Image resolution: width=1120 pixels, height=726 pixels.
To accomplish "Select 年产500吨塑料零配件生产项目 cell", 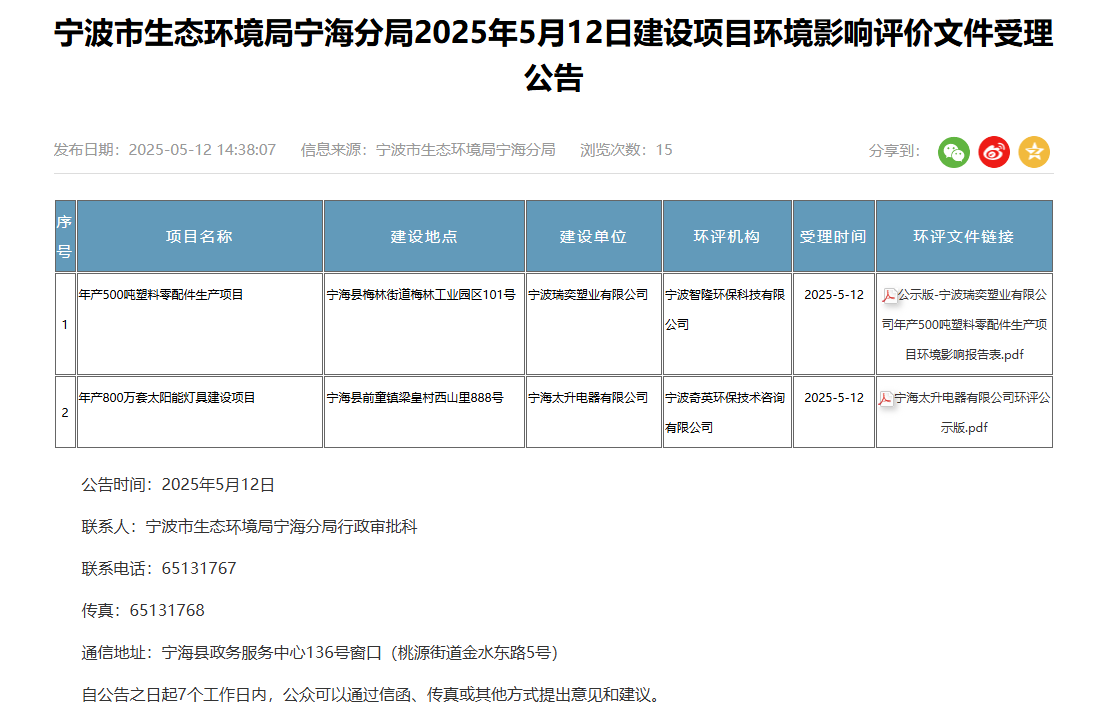I will click(x=199, y=324).
